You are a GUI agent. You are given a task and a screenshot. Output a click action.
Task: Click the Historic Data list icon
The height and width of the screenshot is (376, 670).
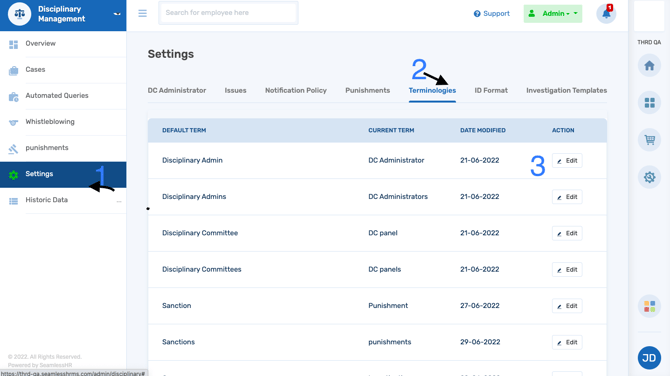coord(14,201)
